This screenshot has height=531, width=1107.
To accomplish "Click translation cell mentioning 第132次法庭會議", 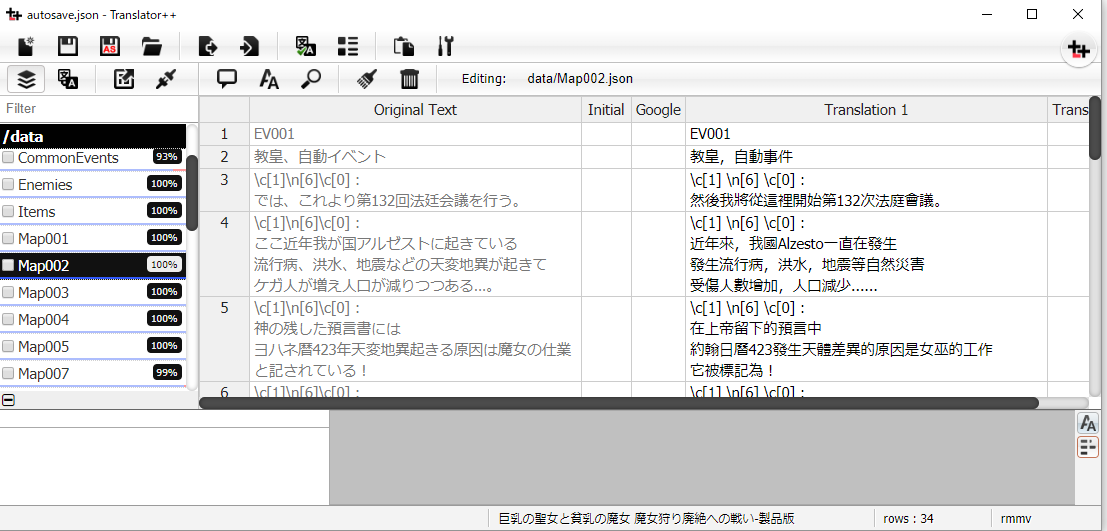I will 866,190.
